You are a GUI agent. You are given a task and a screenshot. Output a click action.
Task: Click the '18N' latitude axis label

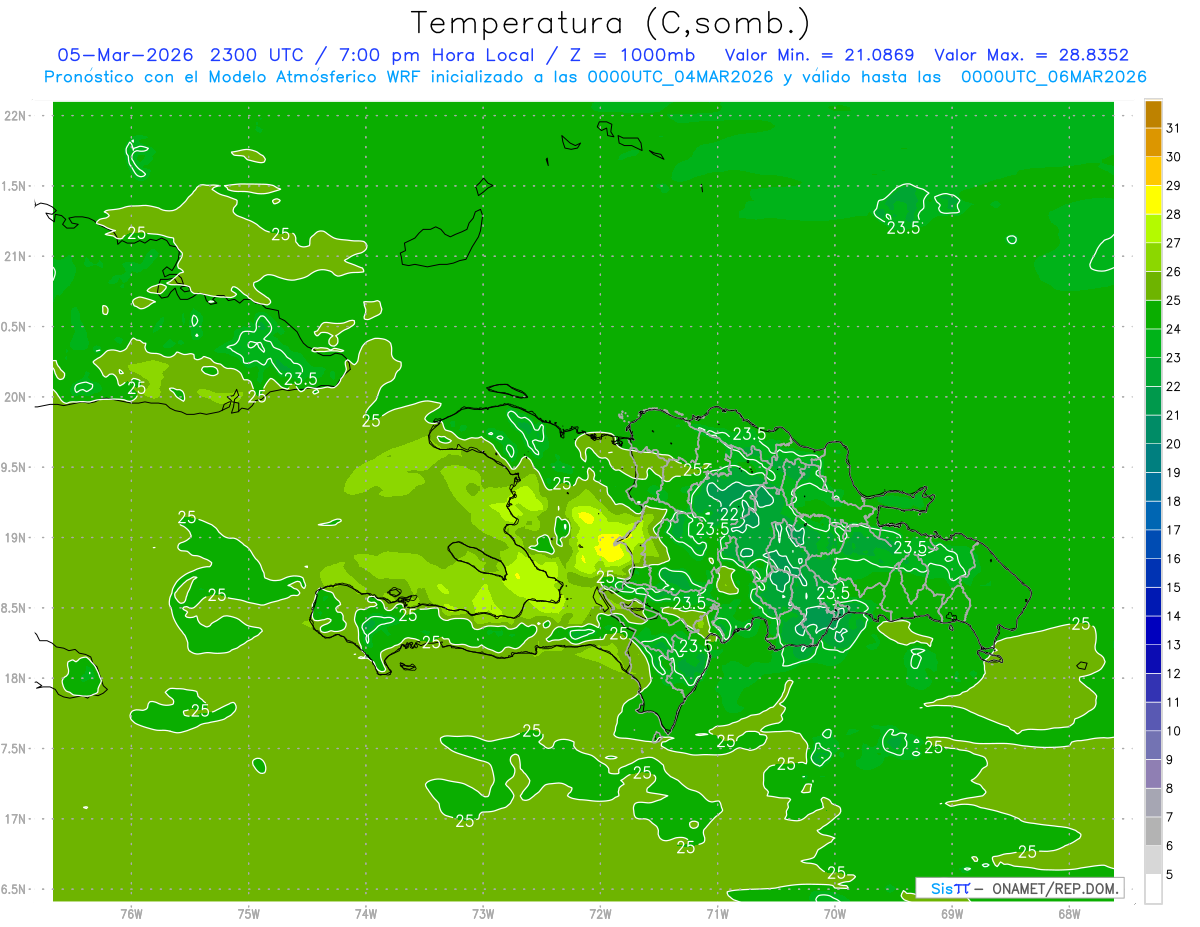[x=17, y=678]
